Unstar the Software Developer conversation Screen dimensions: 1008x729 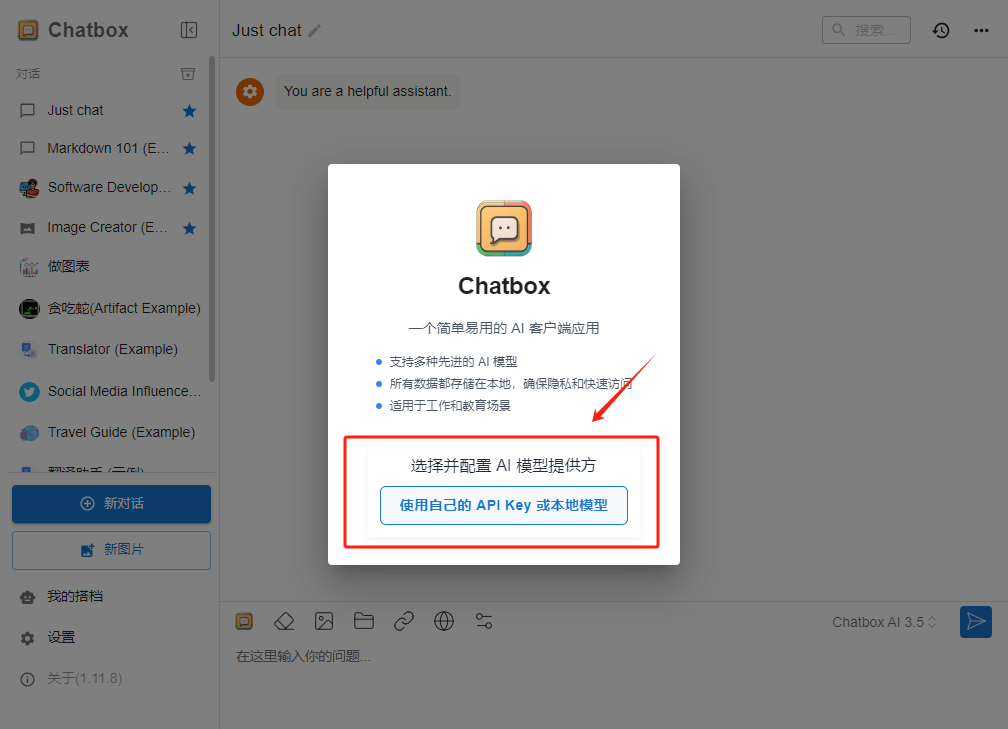(x=189, y=188)
